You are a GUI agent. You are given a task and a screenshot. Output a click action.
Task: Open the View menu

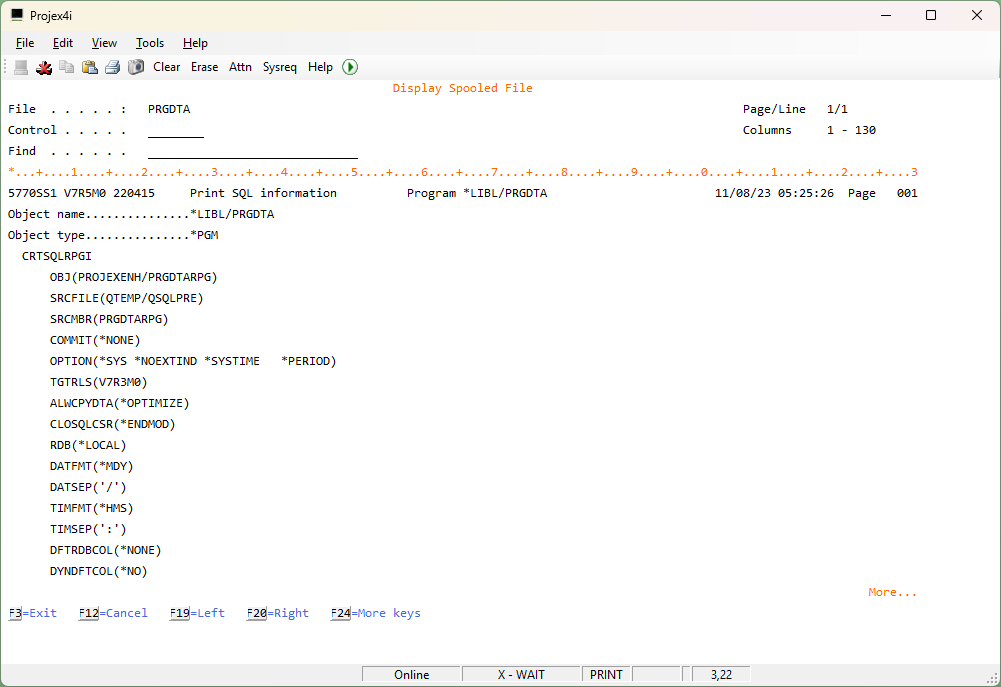point(104,43)
